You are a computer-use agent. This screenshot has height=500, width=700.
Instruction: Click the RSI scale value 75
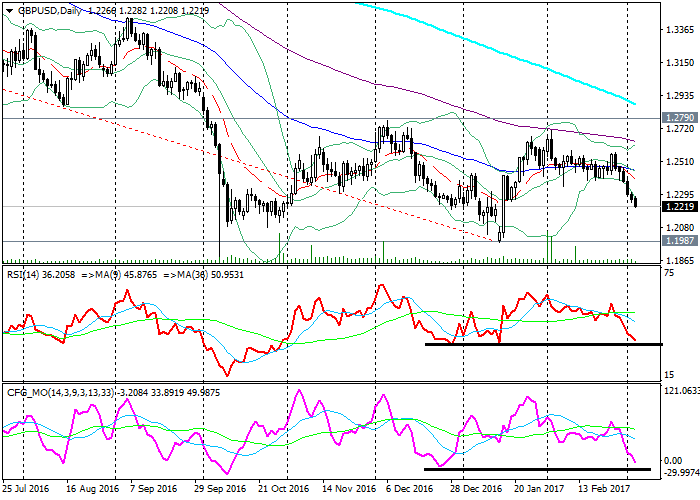click(669, 273)
